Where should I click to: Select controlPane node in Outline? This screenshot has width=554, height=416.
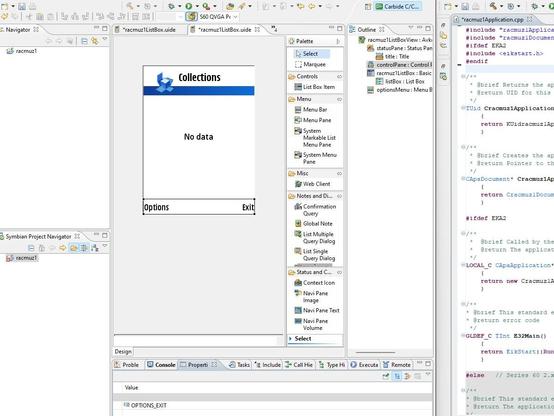pos(400,65)
